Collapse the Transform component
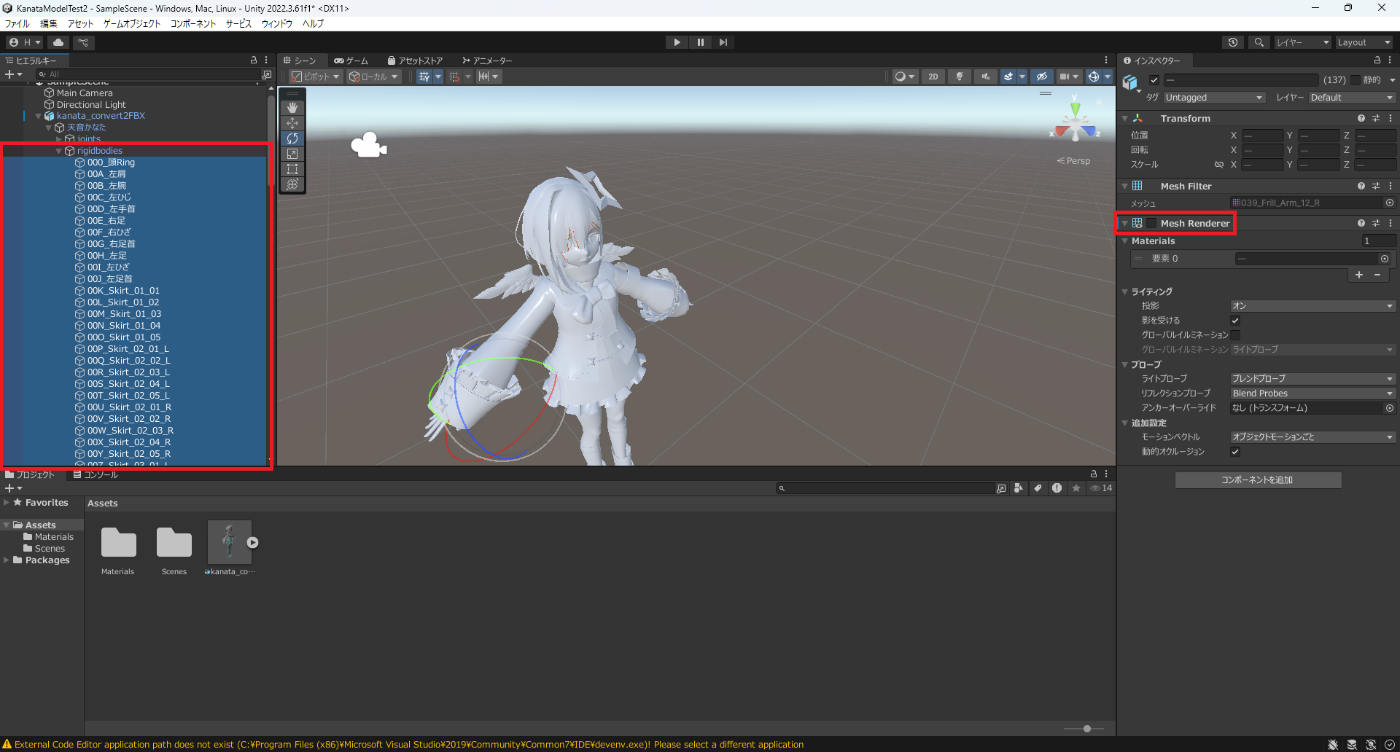Screen dimensions: 1400x752 [x=1125, y=118]
